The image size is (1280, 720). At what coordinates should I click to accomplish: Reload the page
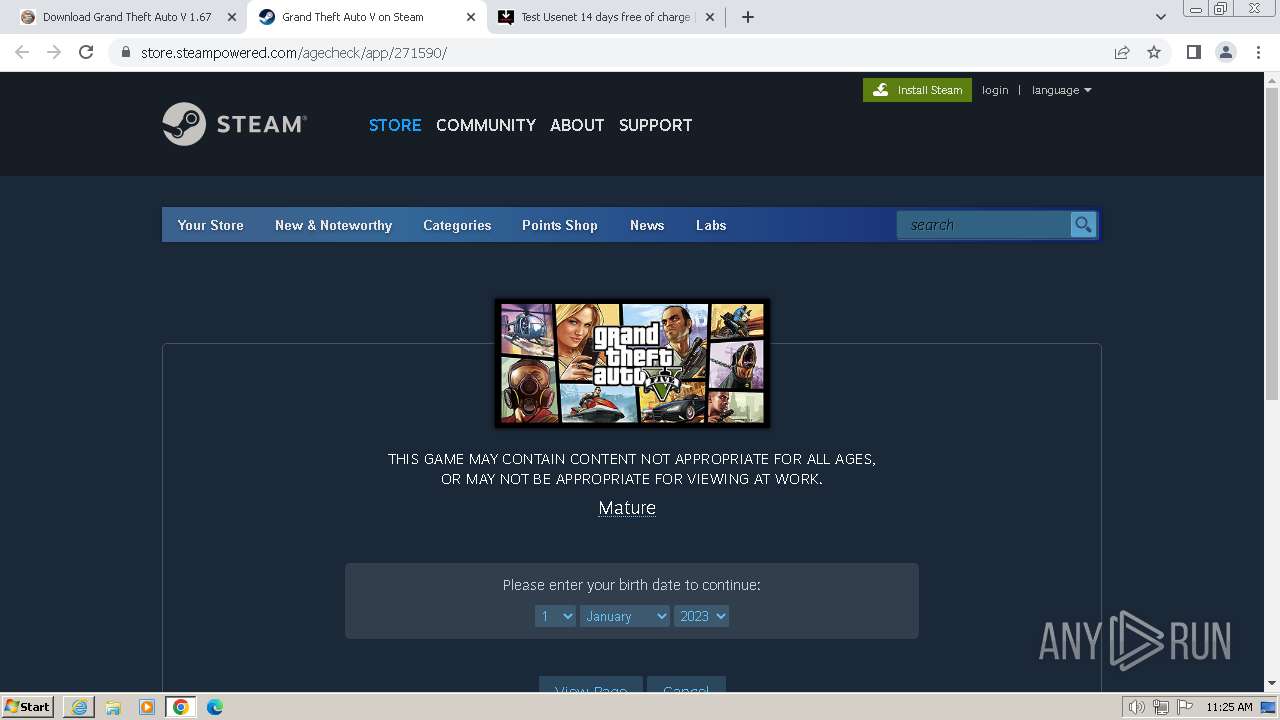86,52
